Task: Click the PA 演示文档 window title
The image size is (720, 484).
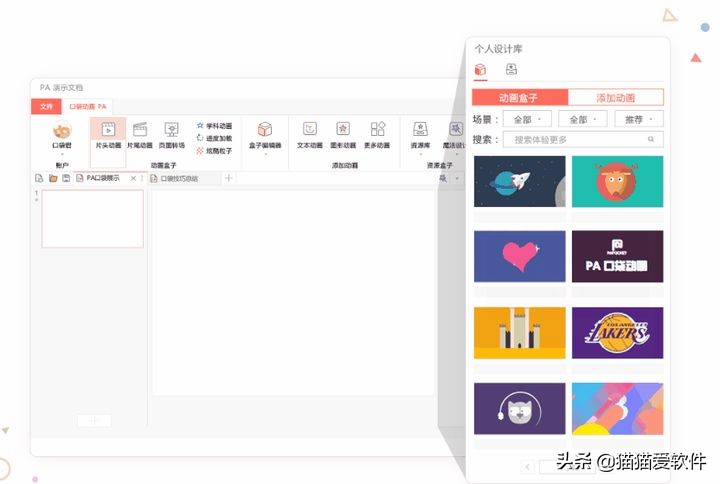Action: pos(61,87)
